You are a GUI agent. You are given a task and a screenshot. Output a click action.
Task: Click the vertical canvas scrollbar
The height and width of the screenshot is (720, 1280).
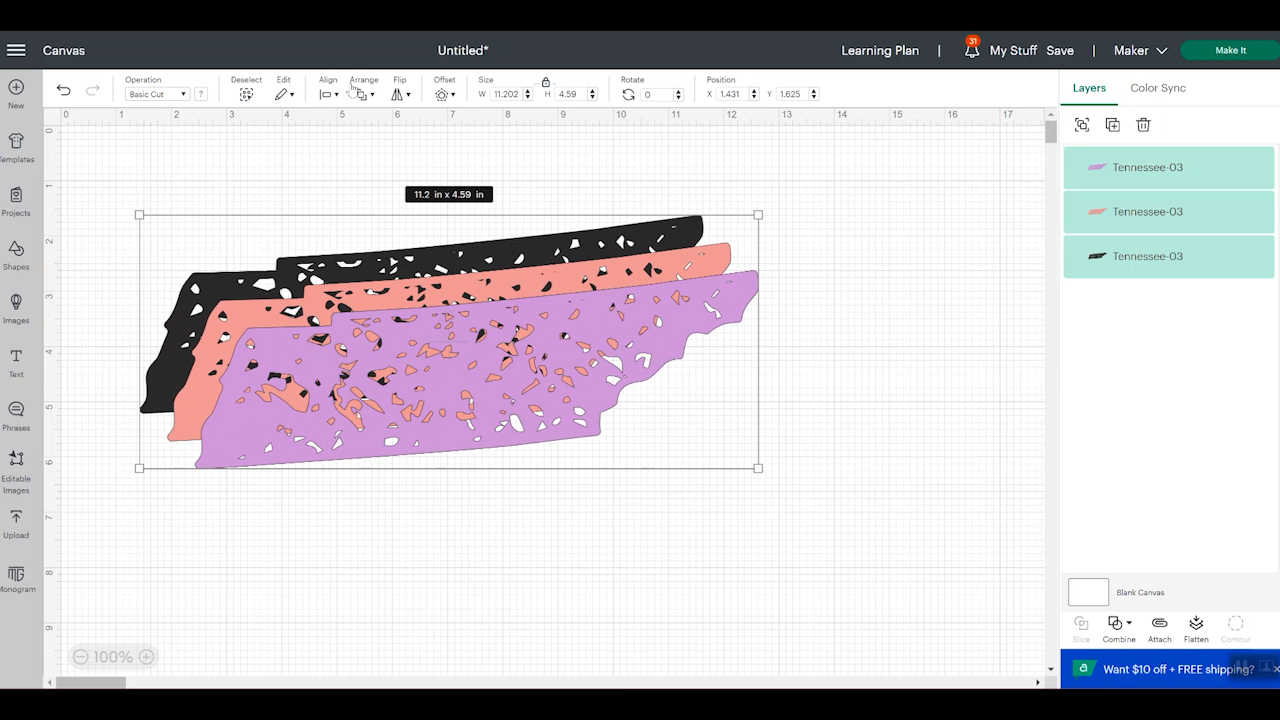1051,131
